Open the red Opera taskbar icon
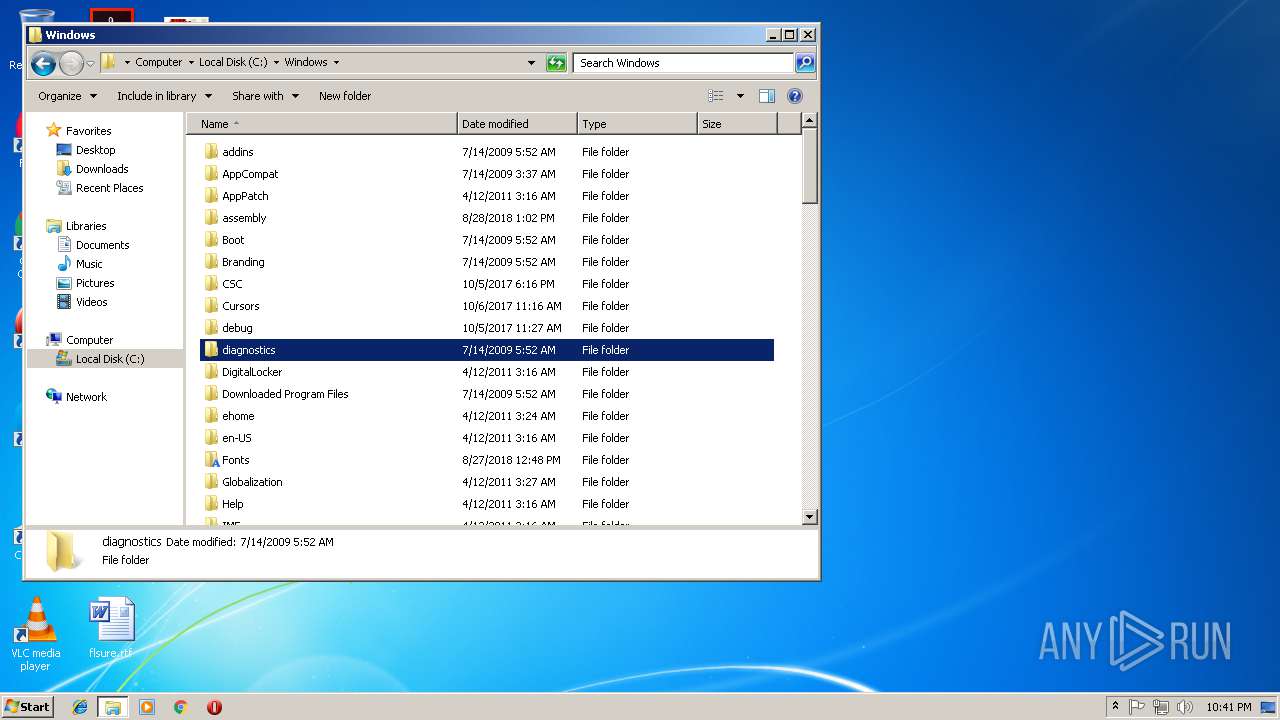The width and height of the screenshot is (1280, 720). coord(214,707)
